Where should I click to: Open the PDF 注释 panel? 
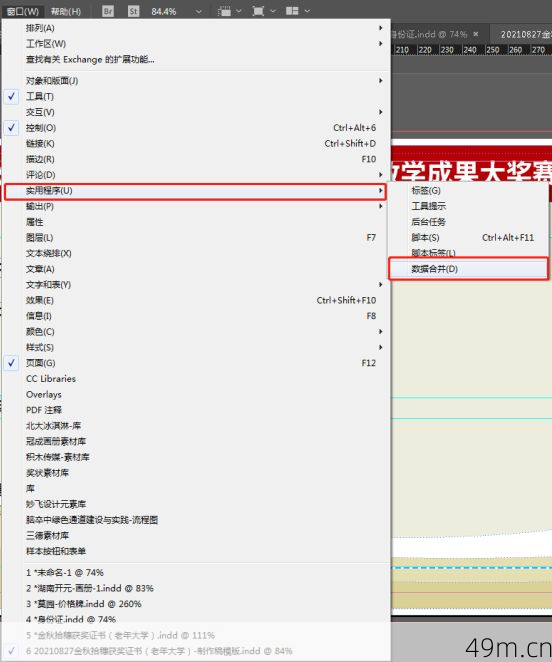(196, 410)
